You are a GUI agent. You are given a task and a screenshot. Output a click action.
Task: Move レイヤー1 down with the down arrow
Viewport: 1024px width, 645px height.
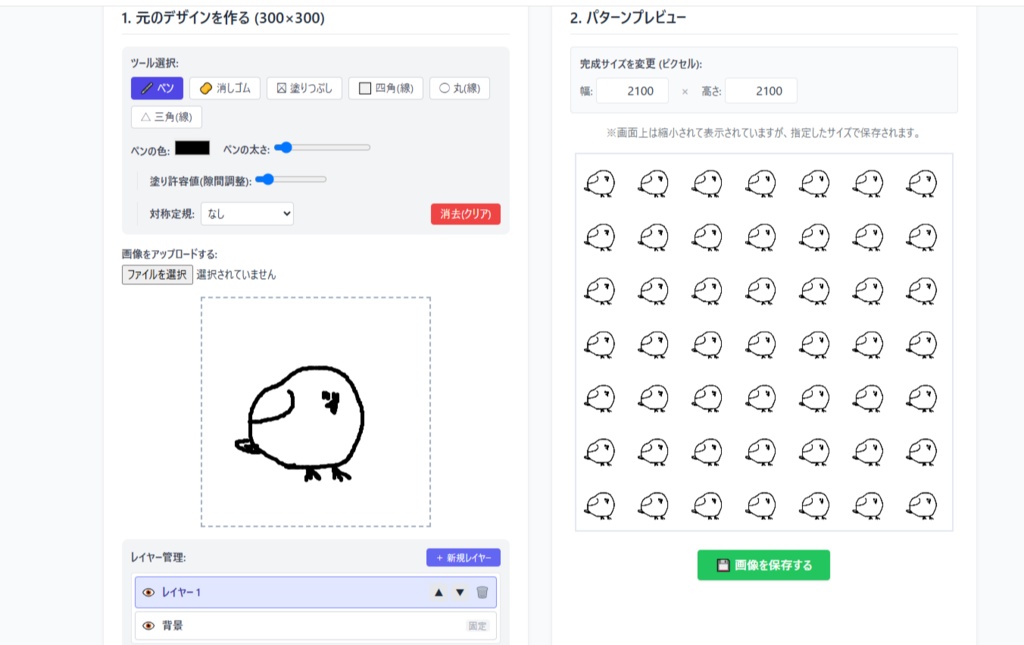click(460, 592)
